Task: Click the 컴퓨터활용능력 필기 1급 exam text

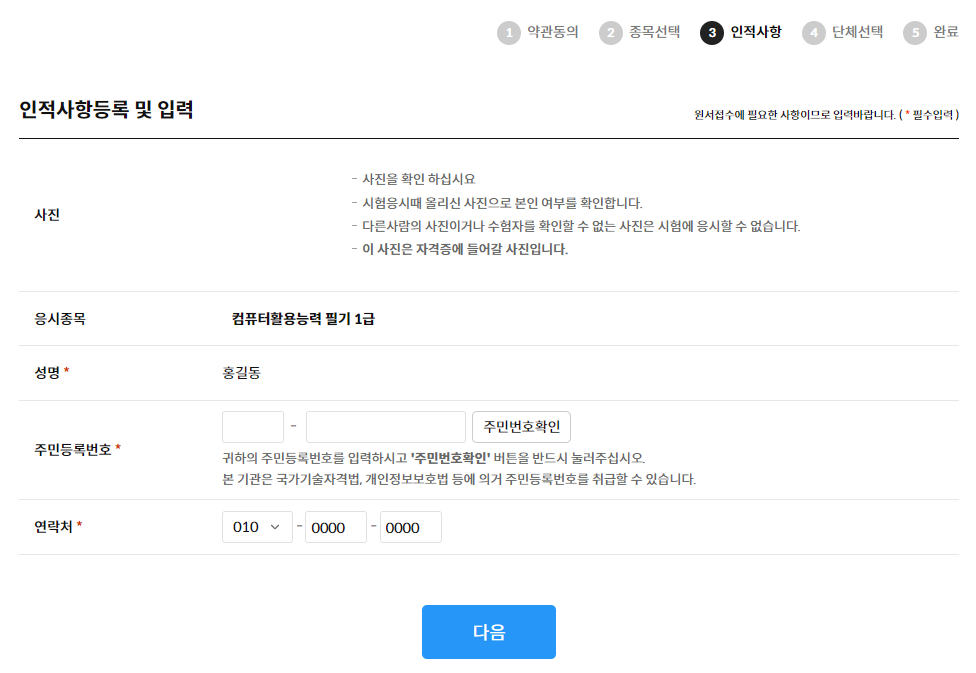Action: (x=303, y=319)
